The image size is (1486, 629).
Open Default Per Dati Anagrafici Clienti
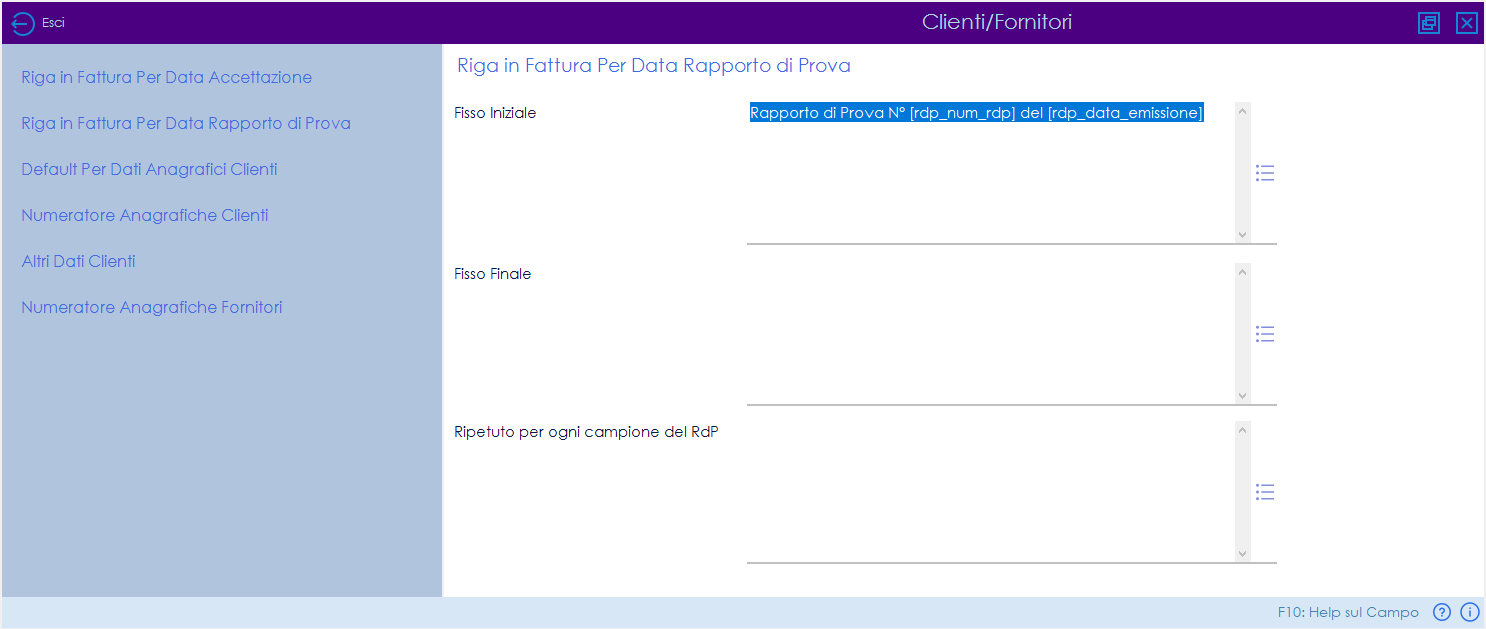point(150,169)
